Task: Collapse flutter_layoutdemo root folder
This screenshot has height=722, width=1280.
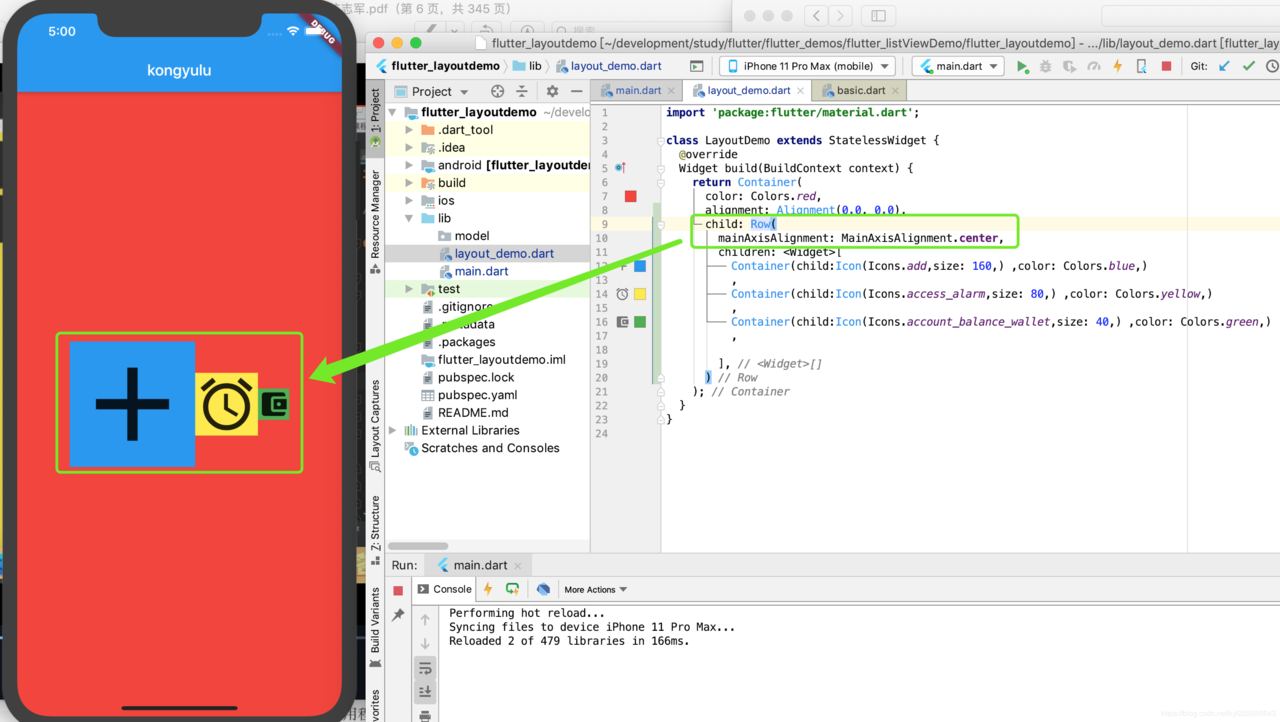Action: 394,112
